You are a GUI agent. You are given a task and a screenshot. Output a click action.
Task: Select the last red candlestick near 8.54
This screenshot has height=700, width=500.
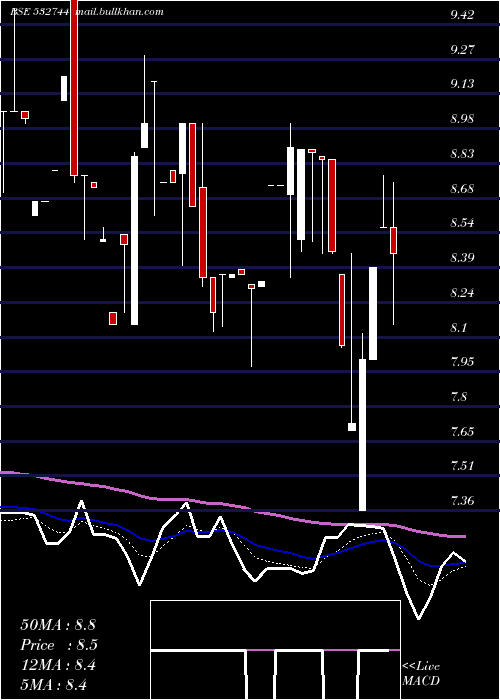pos(393,240)
